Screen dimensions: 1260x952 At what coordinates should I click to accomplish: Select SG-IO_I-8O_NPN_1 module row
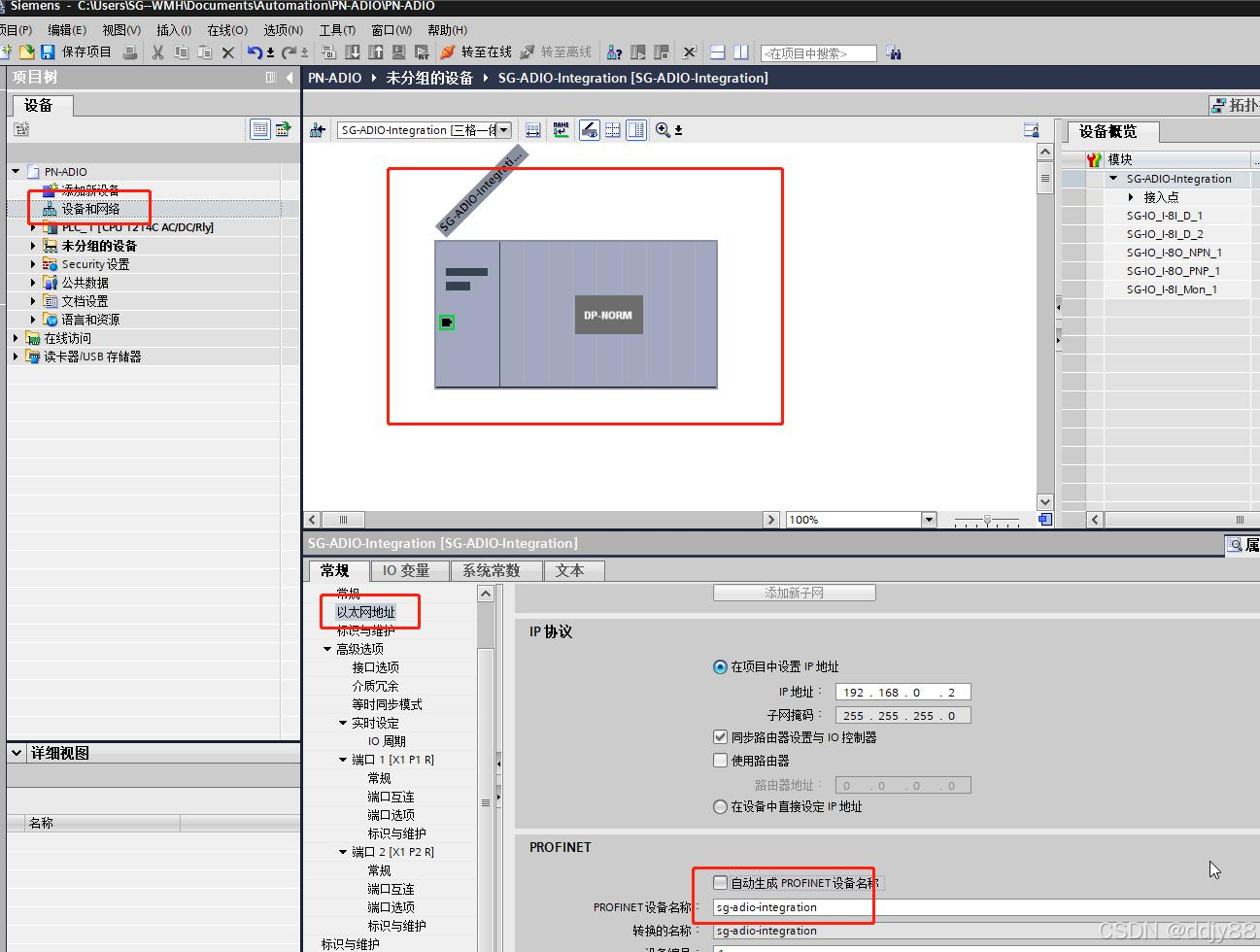(x=1175, y=253)
